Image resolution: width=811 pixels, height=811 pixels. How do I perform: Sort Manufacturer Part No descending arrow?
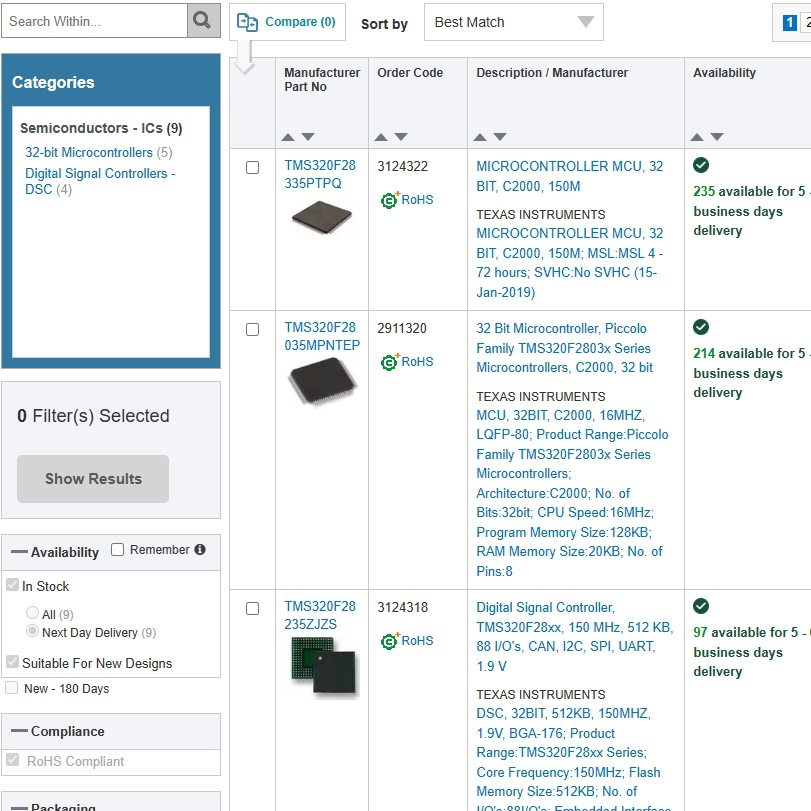coord(308,137)
